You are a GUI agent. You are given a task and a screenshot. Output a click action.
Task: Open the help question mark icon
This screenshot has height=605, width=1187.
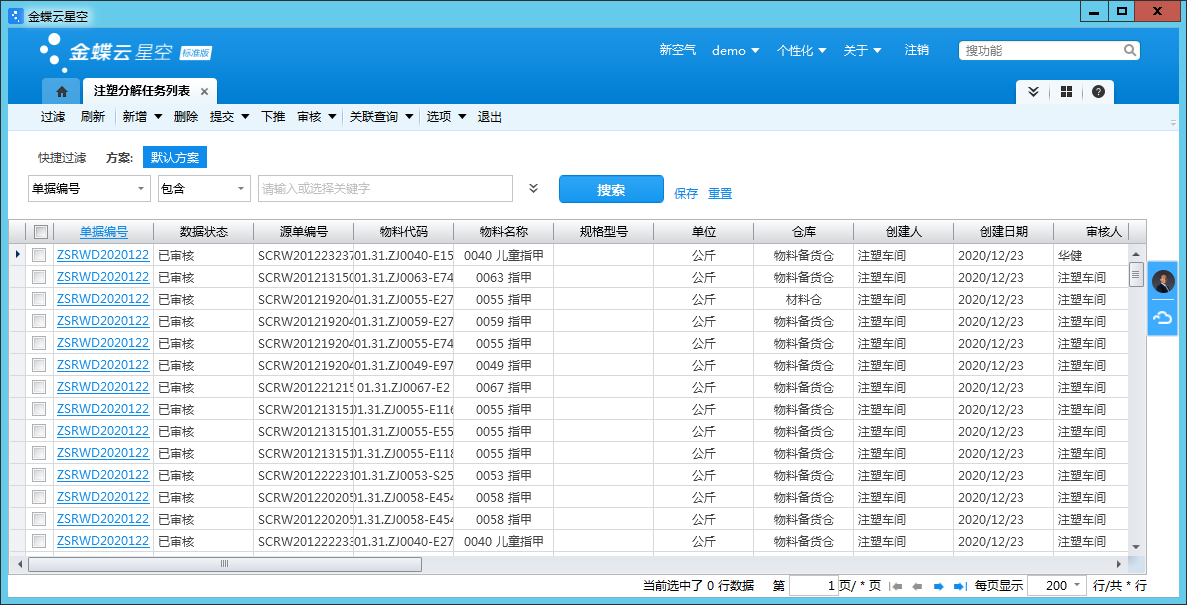[x=1098, y=91]
